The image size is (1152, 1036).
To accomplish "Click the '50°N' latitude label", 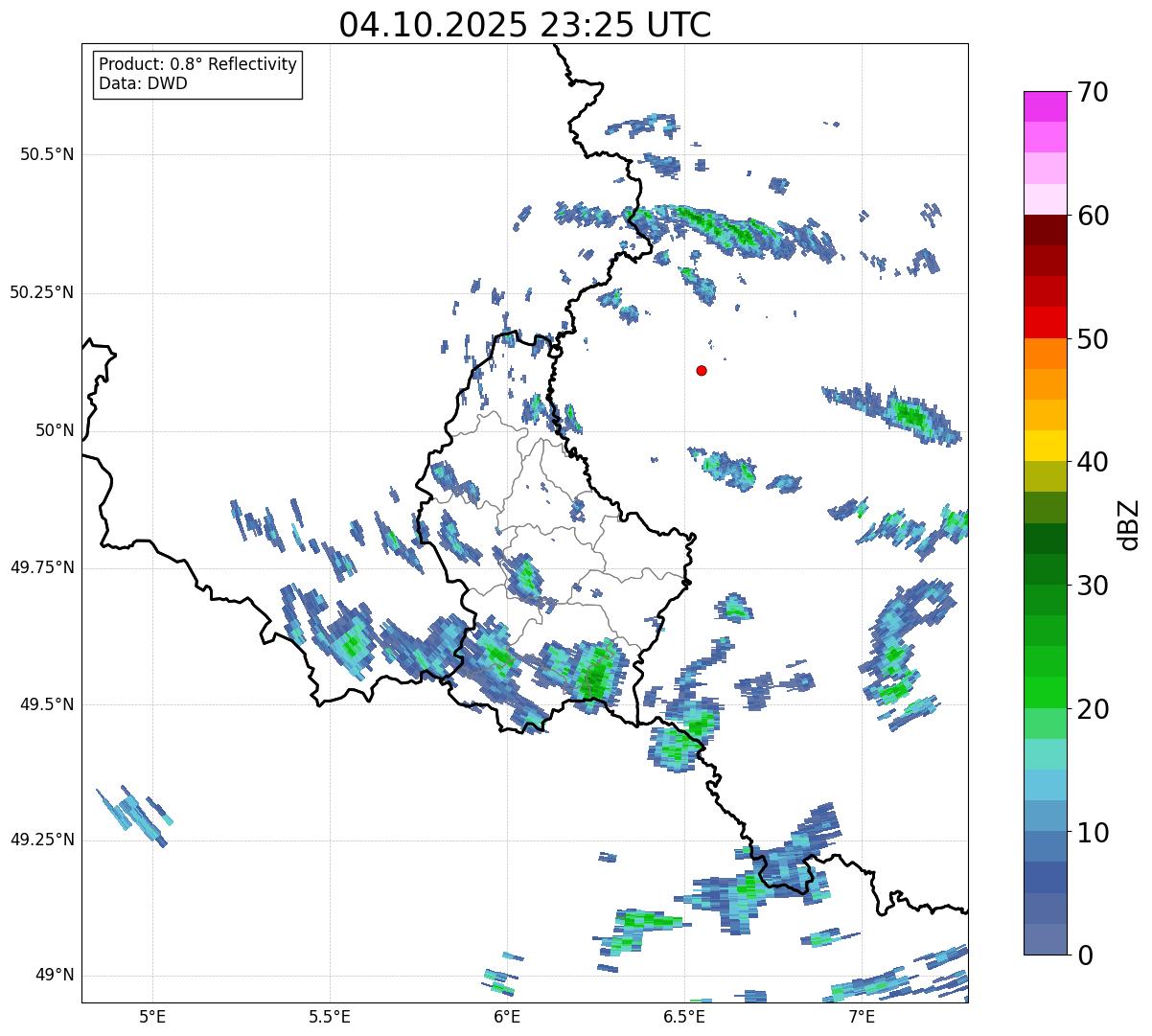I will [x=55, y=430].
